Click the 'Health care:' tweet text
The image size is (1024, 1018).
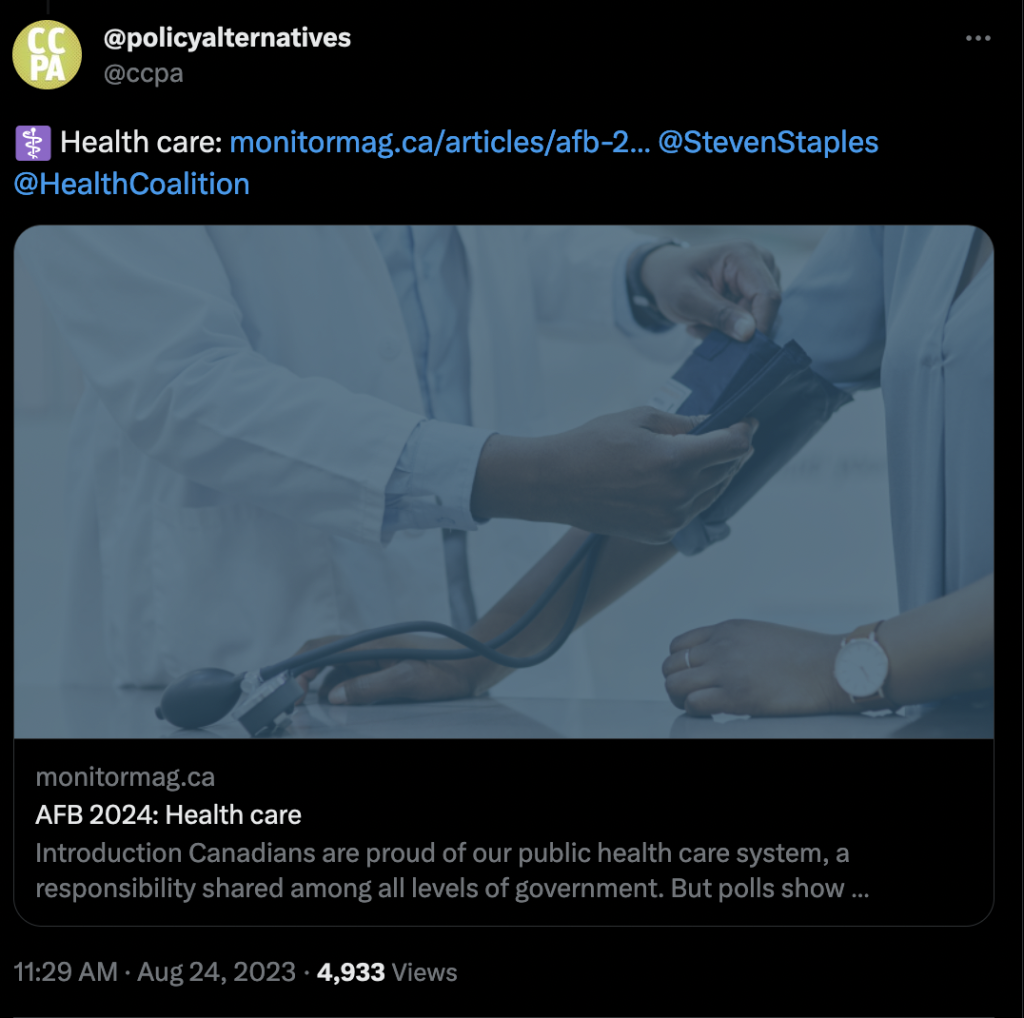tap(142, 142)
